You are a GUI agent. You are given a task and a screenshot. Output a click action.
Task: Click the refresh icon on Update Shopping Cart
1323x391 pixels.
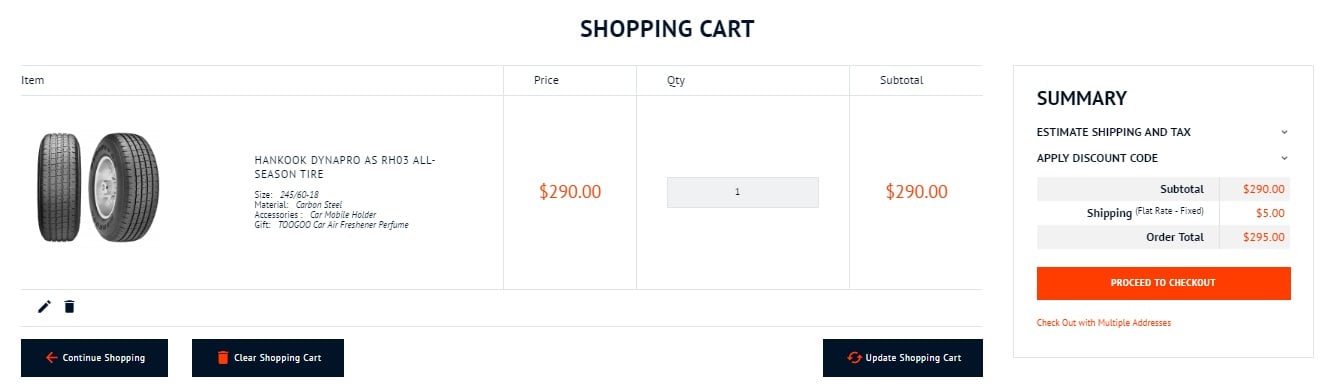854,358
